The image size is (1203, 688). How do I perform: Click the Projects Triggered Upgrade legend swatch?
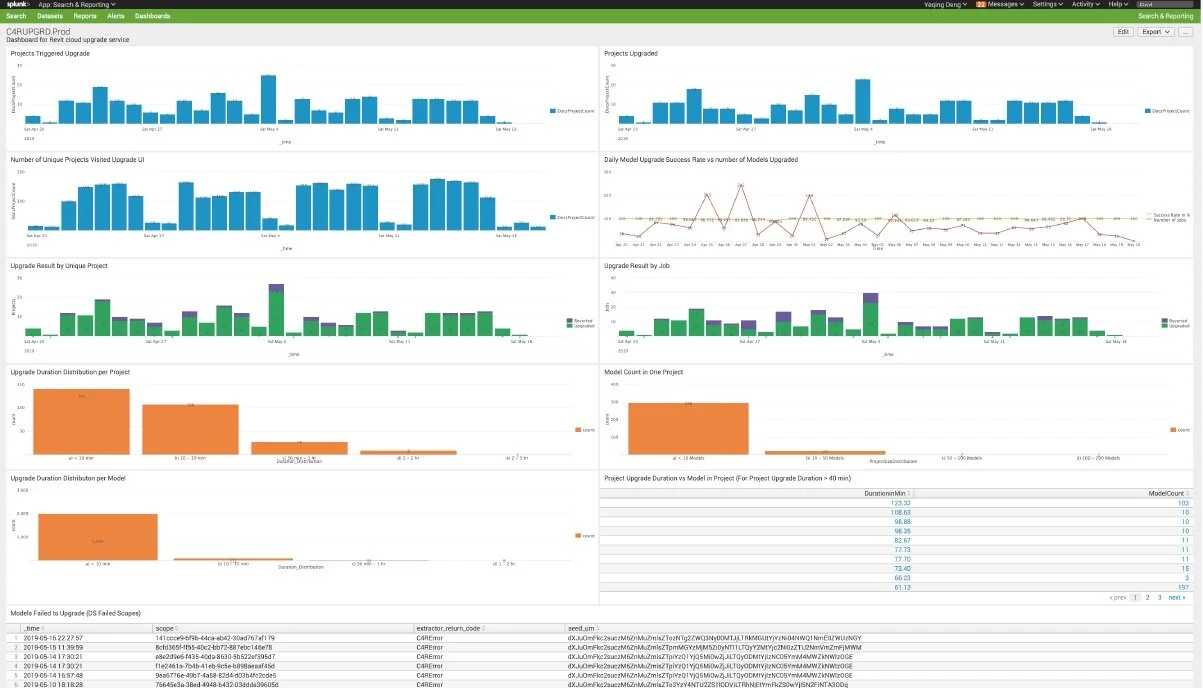click(552, 111)
